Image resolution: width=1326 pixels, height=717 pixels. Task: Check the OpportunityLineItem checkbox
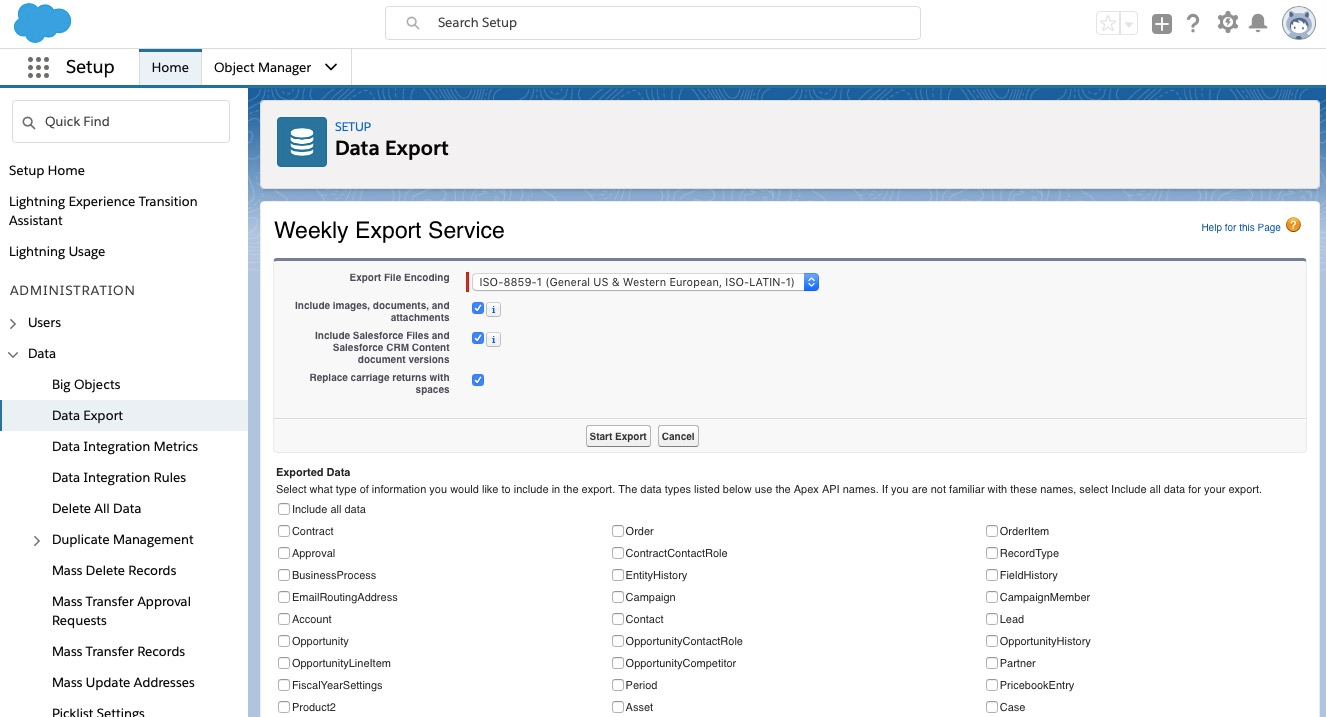pos(284,663)
